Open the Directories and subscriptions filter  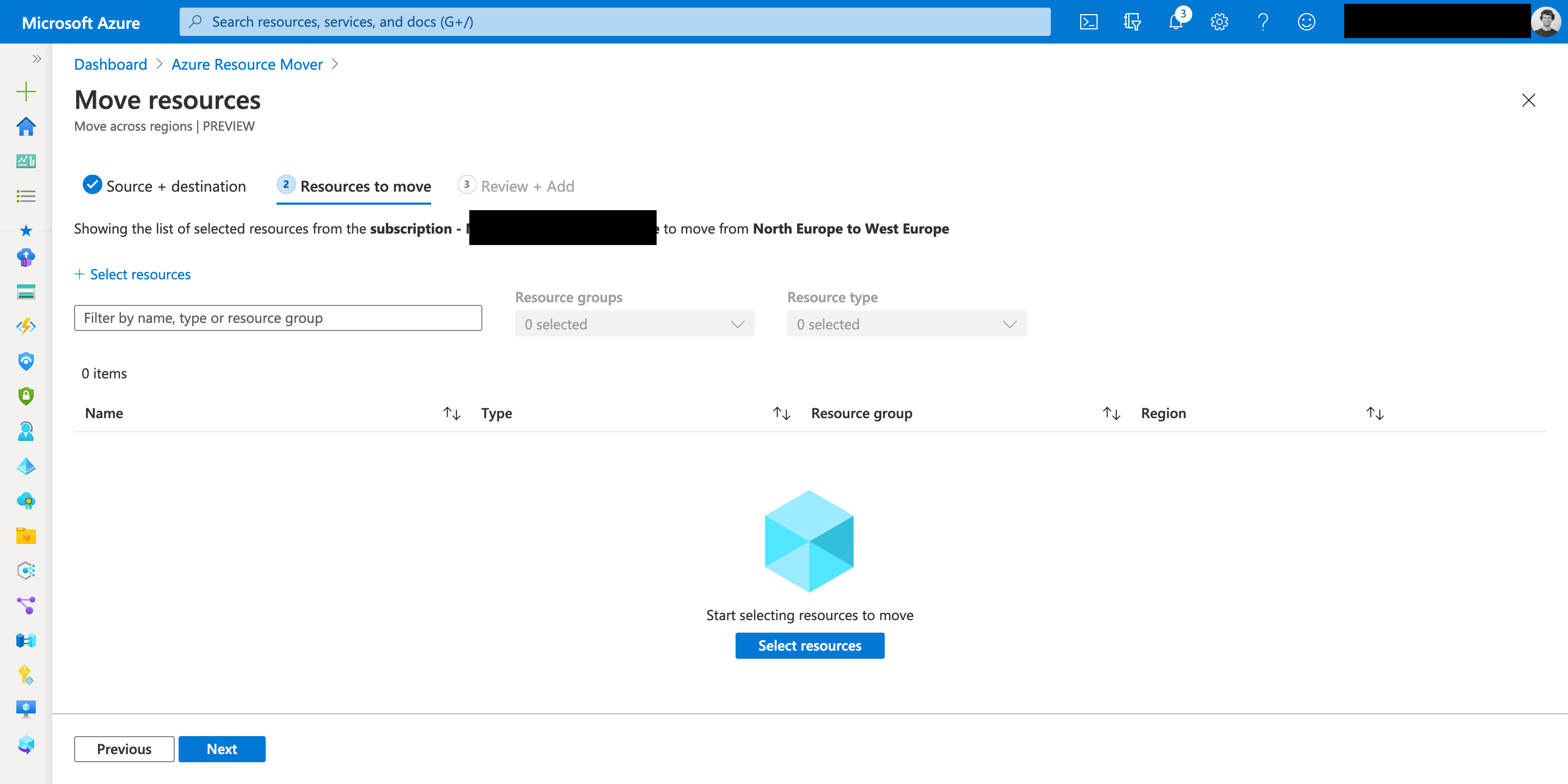coord(1132,21)
